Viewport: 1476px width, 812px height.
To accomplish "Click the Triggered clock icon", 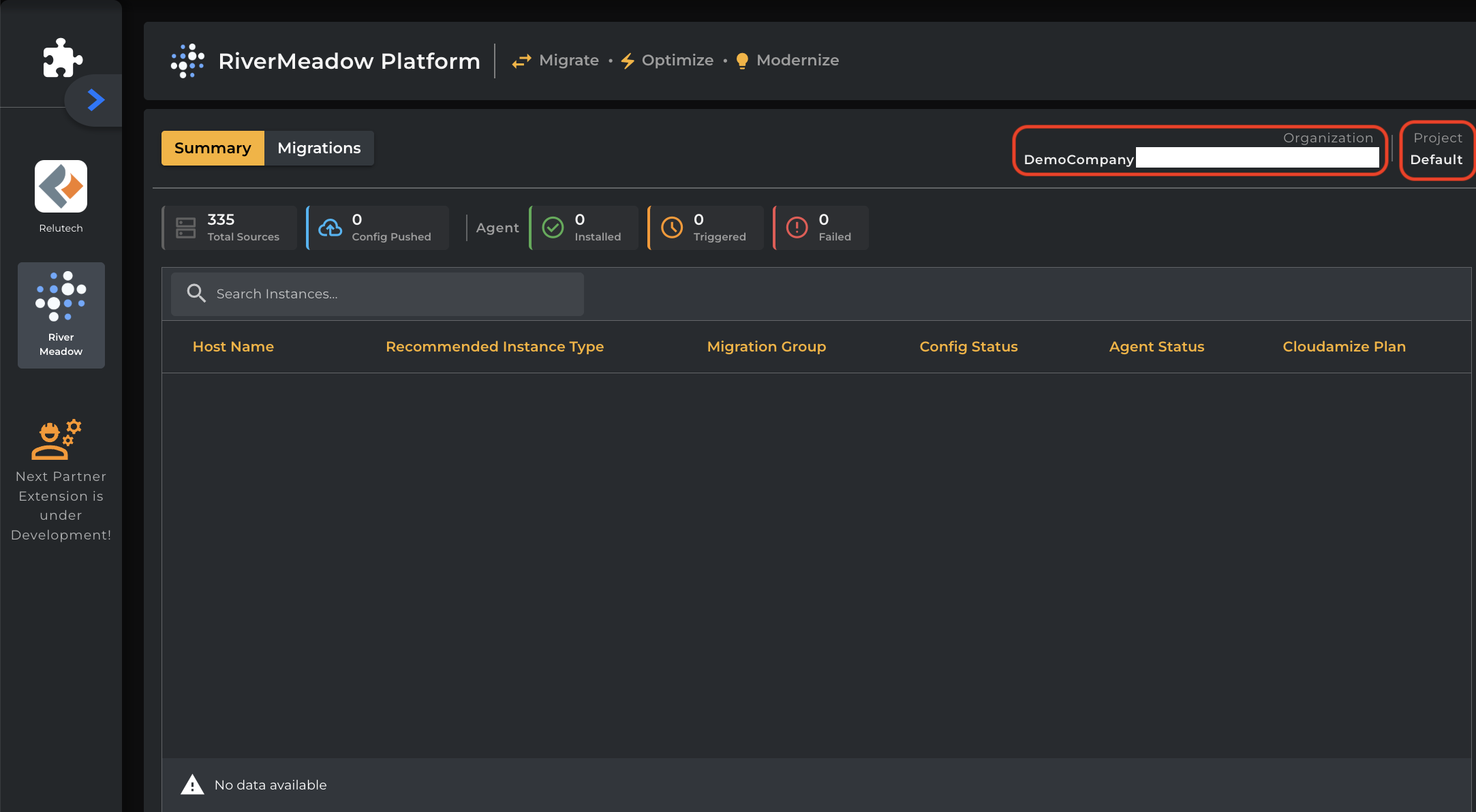I will [672, 228].
